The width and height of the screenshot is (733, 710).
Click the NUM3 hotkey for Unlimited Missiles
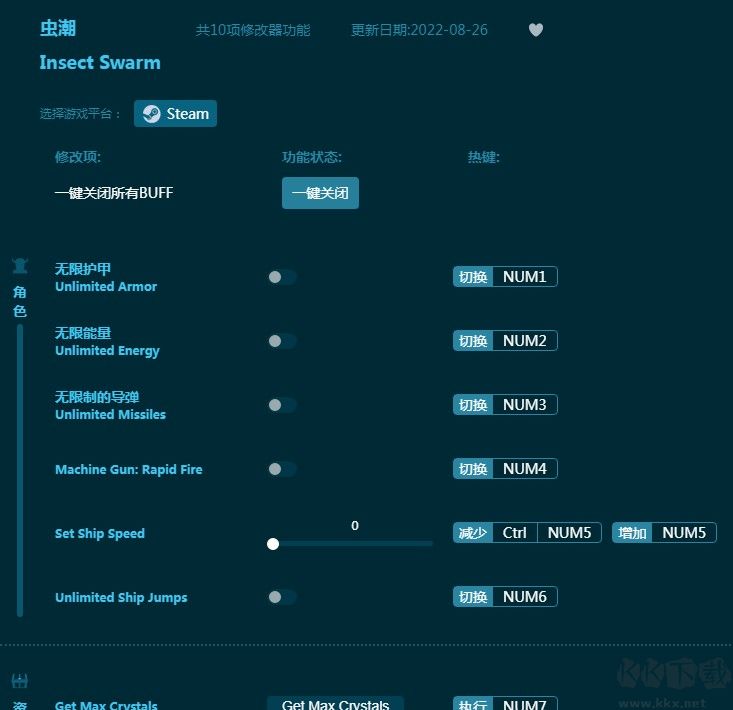click(525, 405)
